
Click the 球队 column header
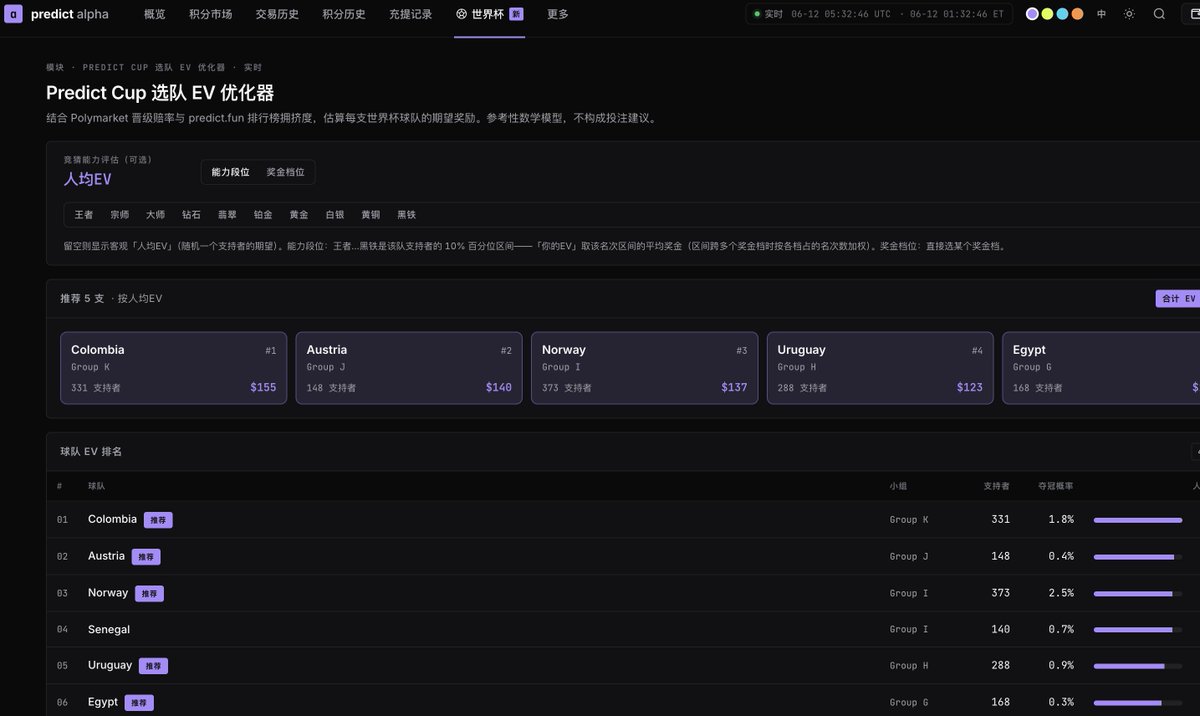[x=96, y=486]
